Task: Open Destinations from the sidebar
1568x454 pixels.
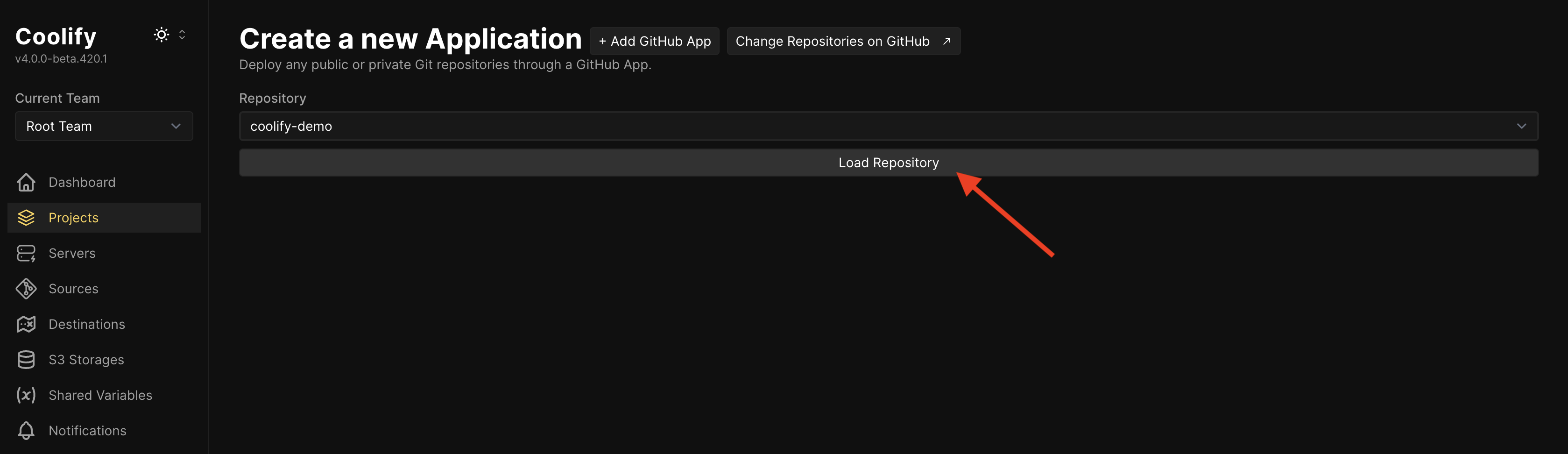Action: point(104,324)
